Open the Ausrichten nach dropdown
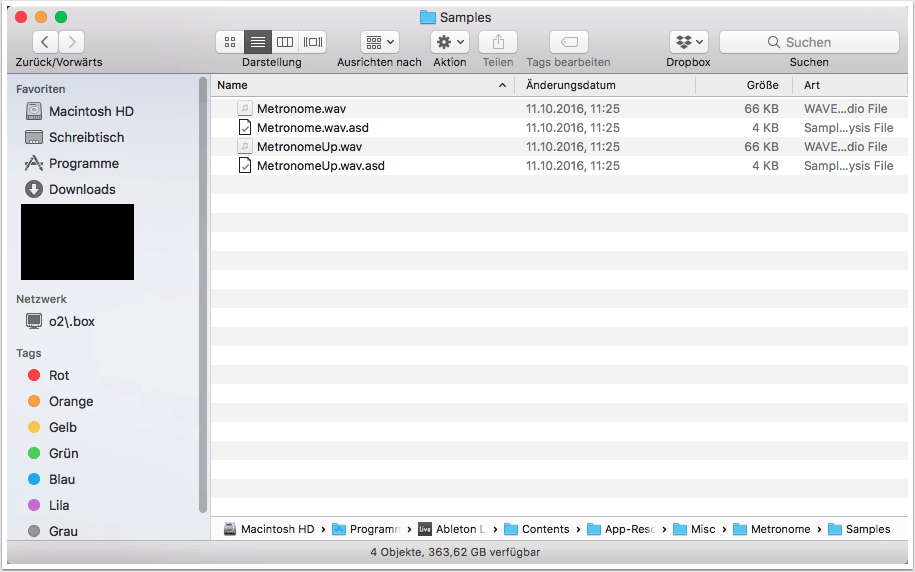 (x=379, y=42)
